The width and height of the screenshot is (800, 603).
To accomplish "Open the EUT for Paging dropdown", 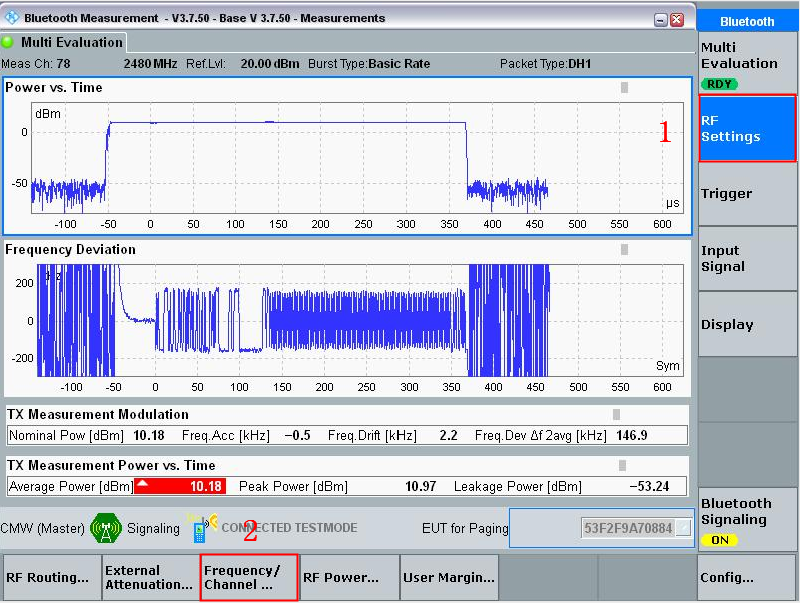I will [683, 528].
